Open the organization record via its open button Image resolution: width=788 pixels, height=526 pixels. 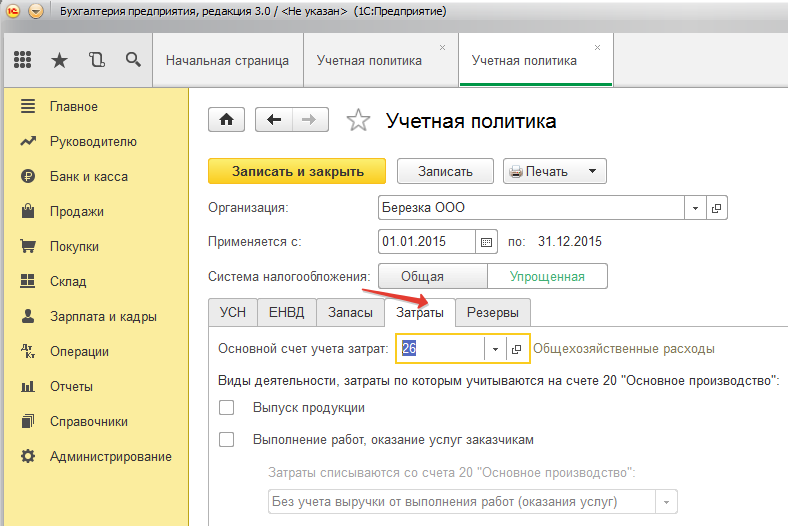(716, 208)
